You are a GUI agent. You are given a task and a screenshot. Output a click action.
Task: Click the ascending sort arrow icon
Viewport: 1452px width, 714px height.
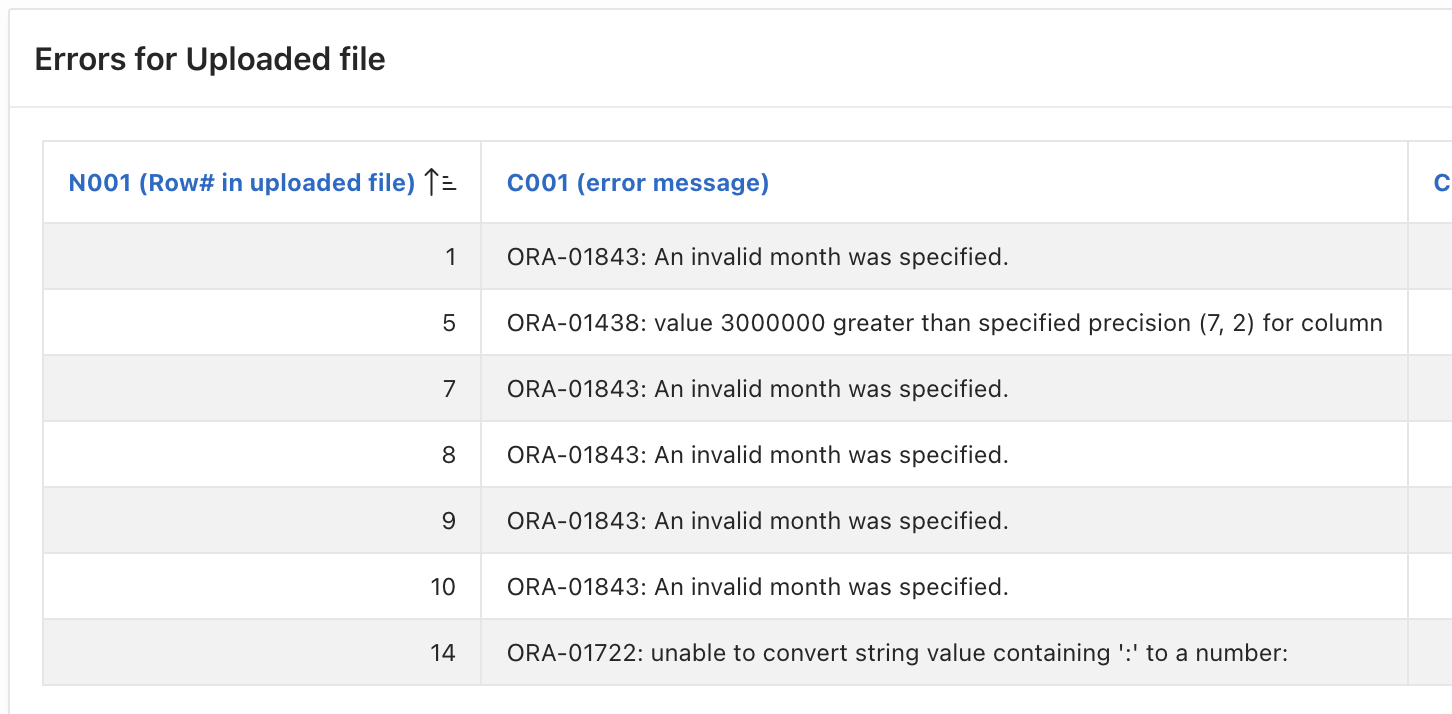point(439,182)
